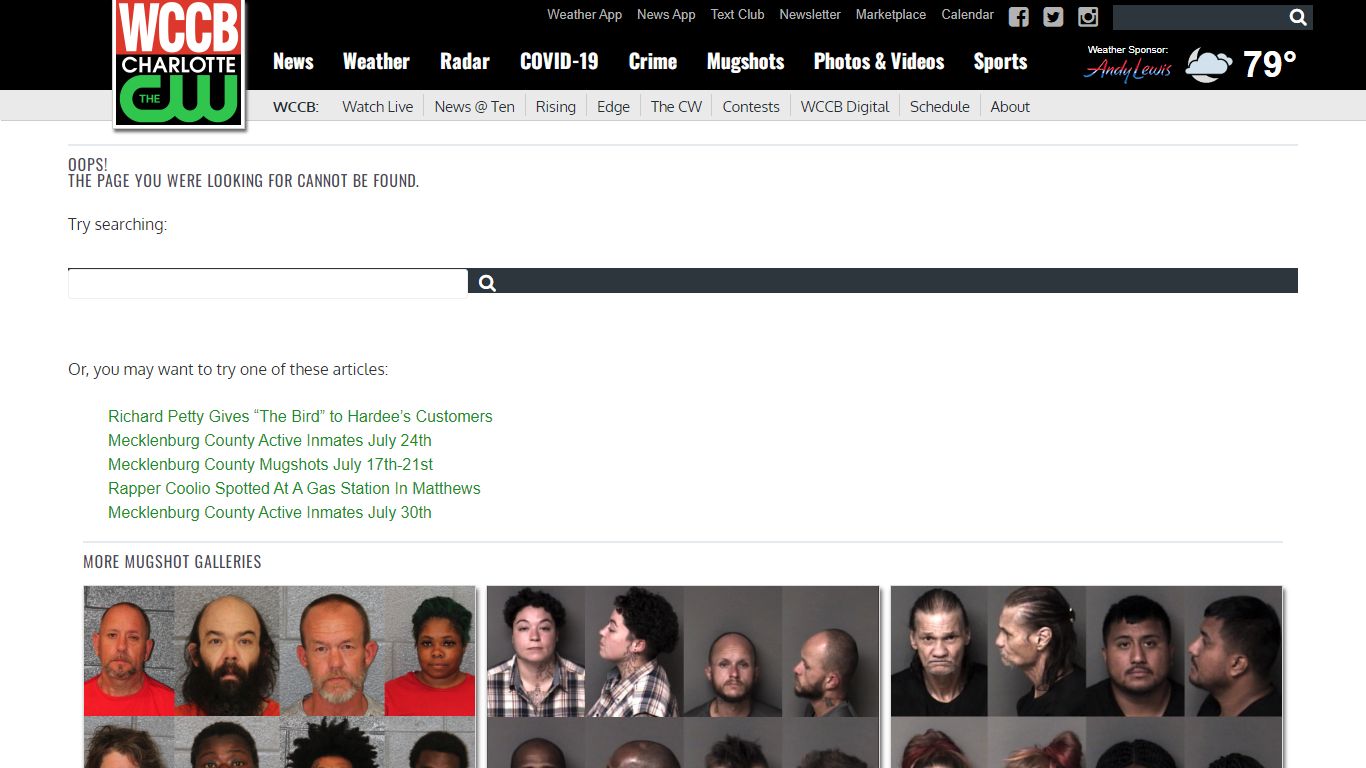Click the Weather App link
The image size is (1366, 768).
tap(584, 14)
